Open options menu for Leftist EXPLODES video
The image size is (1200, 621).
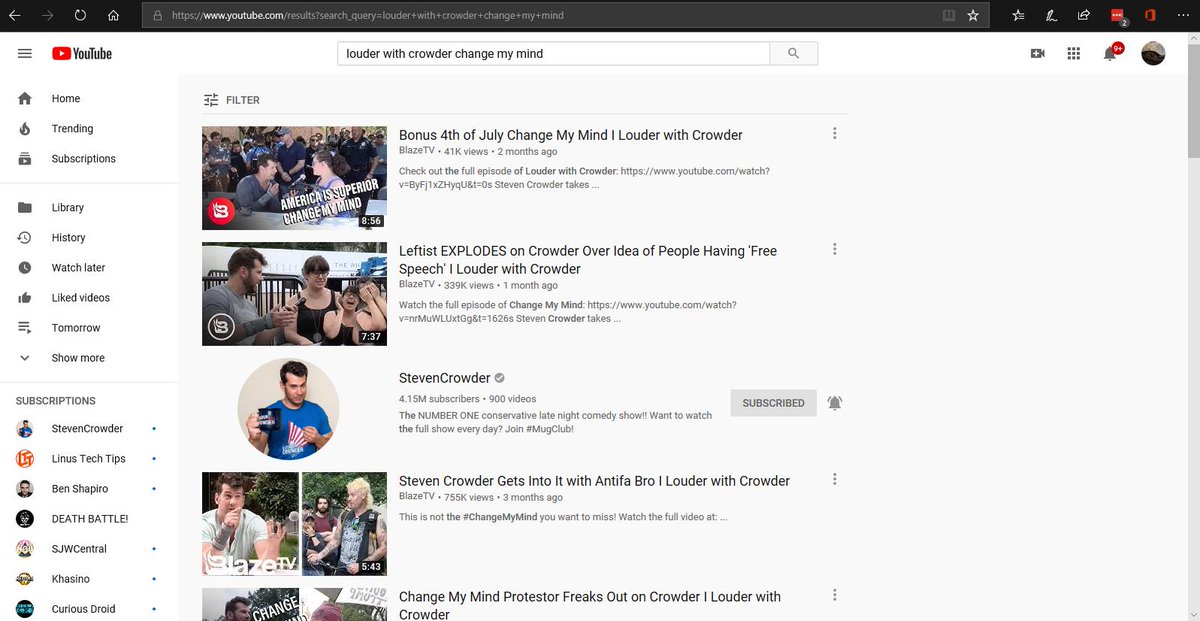pos(835,250)
